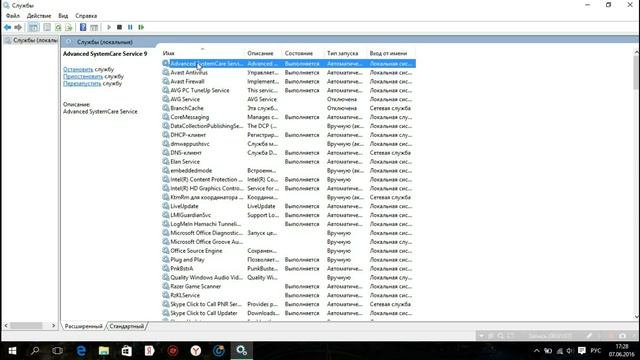Toggle the show/hide console tree icon

tap(33, 27)
